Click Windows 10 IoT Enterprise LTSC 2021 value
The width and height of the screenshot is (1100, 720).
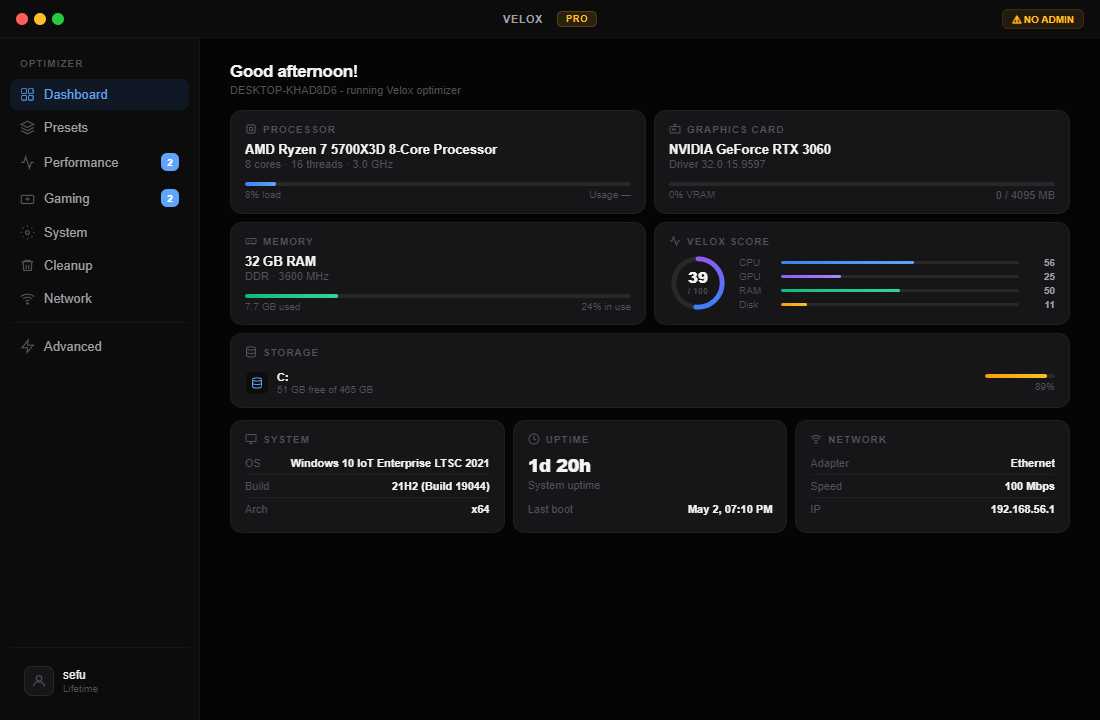click(389, 463)
